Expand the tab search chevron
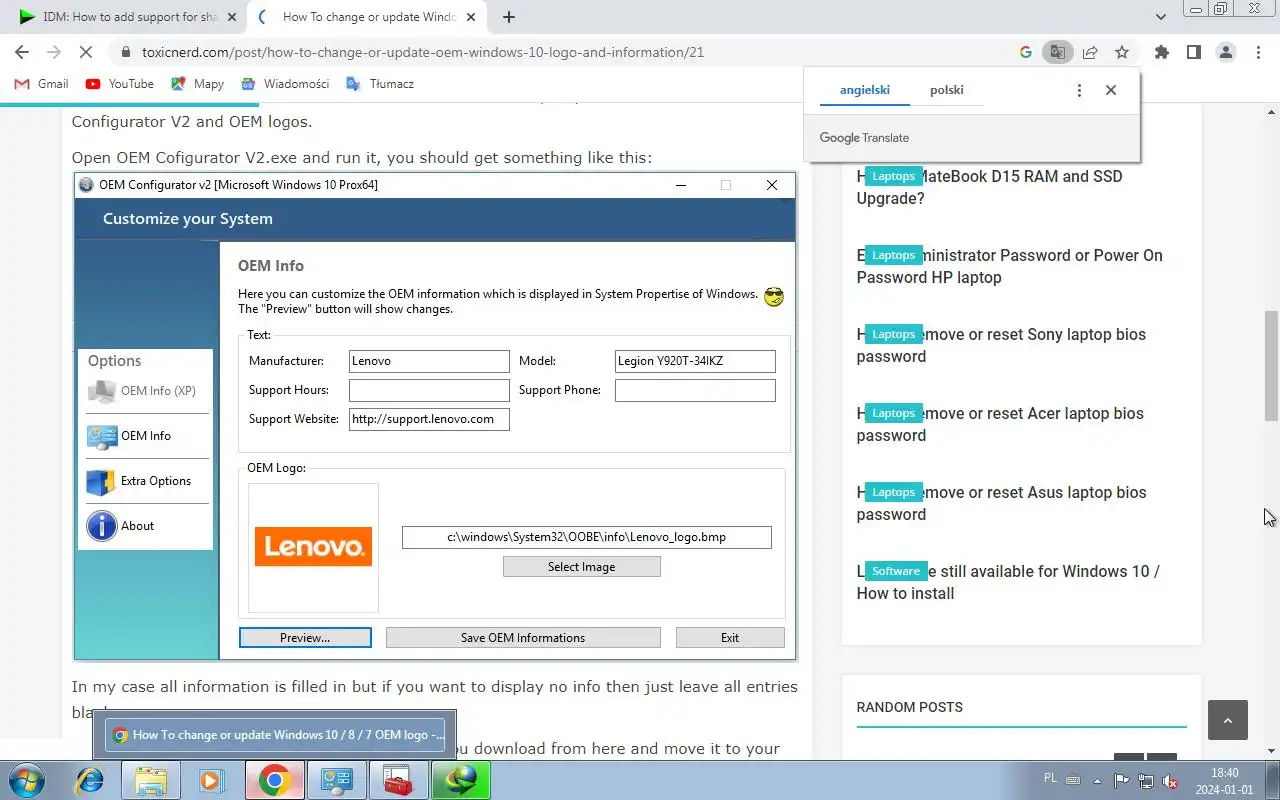 (x=1160, y=17)
